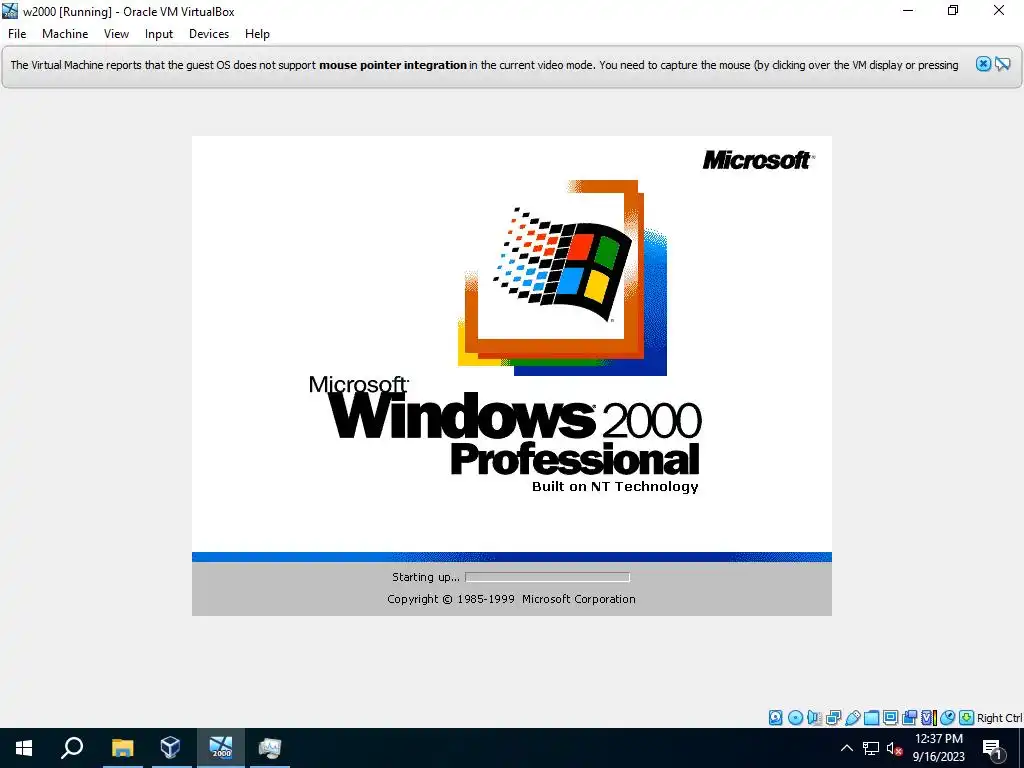
Task: Click the Starting up progress bar
Action: [547, 577]
